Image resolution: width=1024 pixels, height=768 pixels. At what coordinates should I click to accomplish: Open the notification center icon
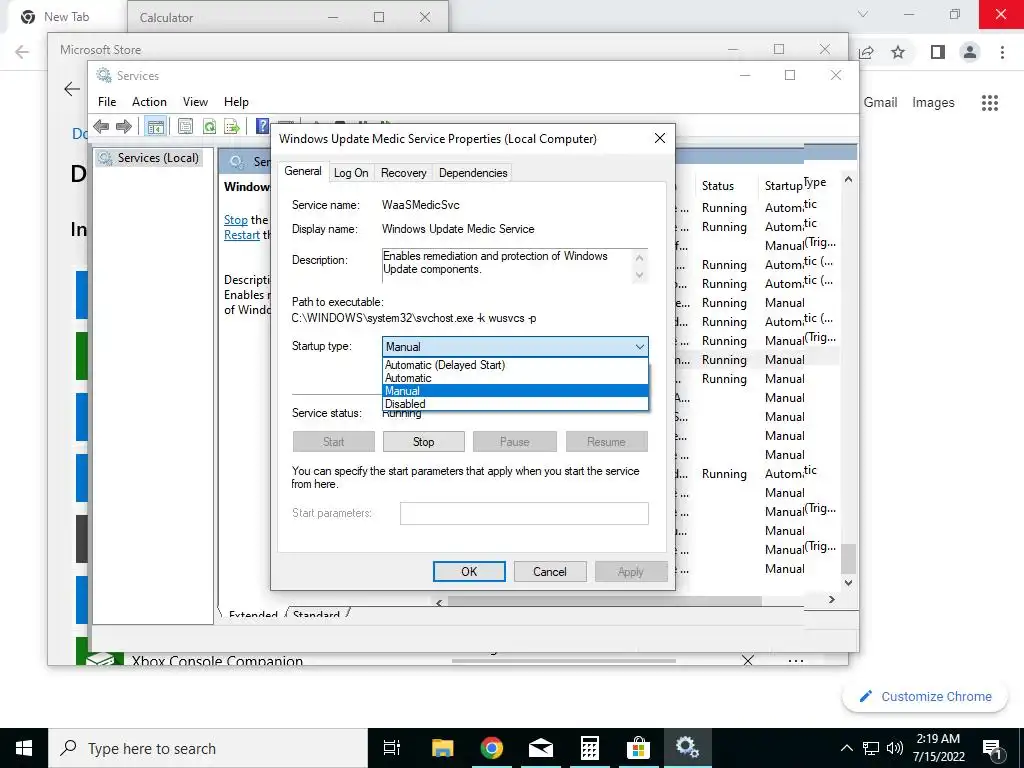[x=993, y=750]
